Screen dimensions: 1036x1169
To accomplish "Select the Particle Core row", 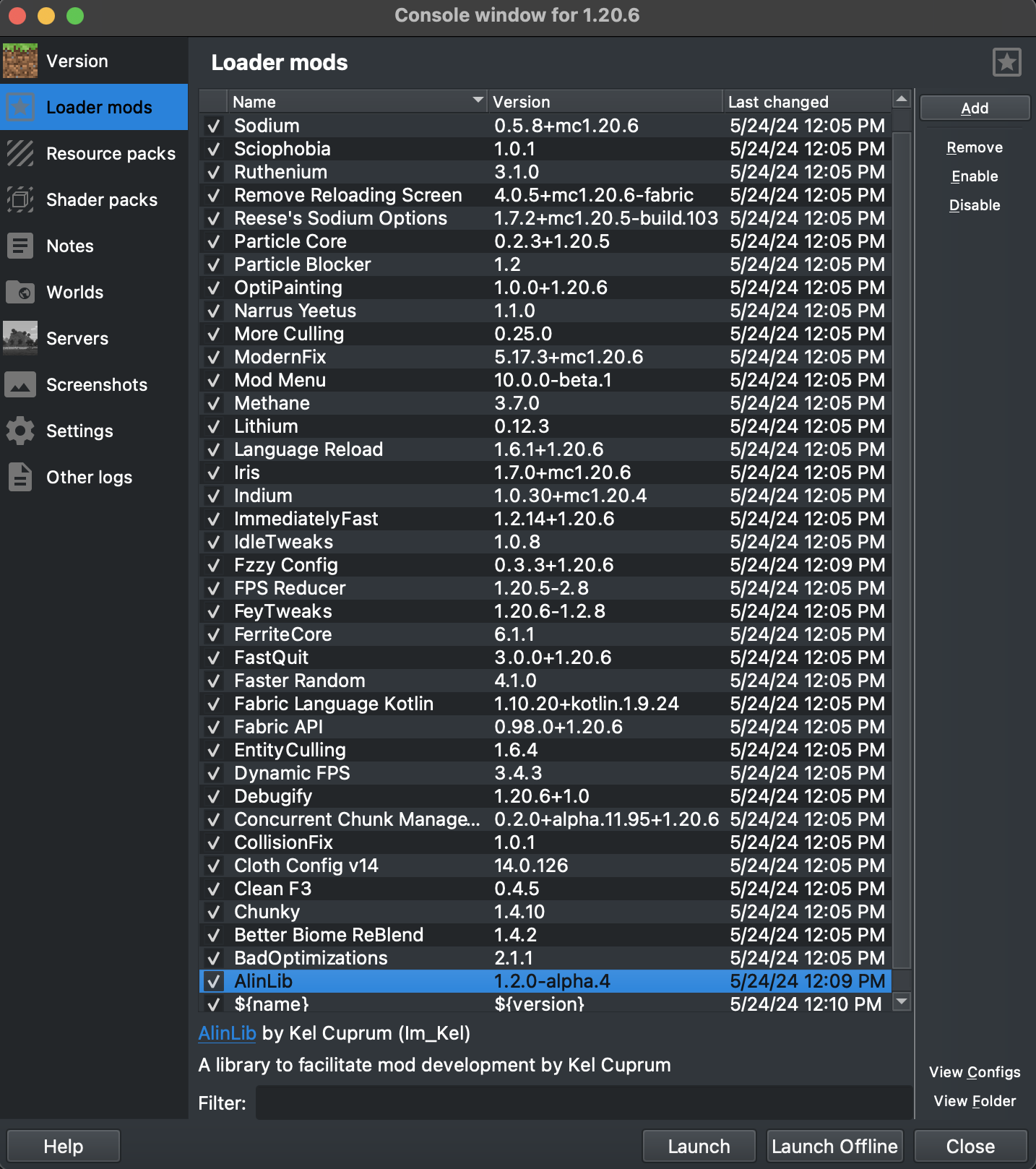I will tap(545, 241).
